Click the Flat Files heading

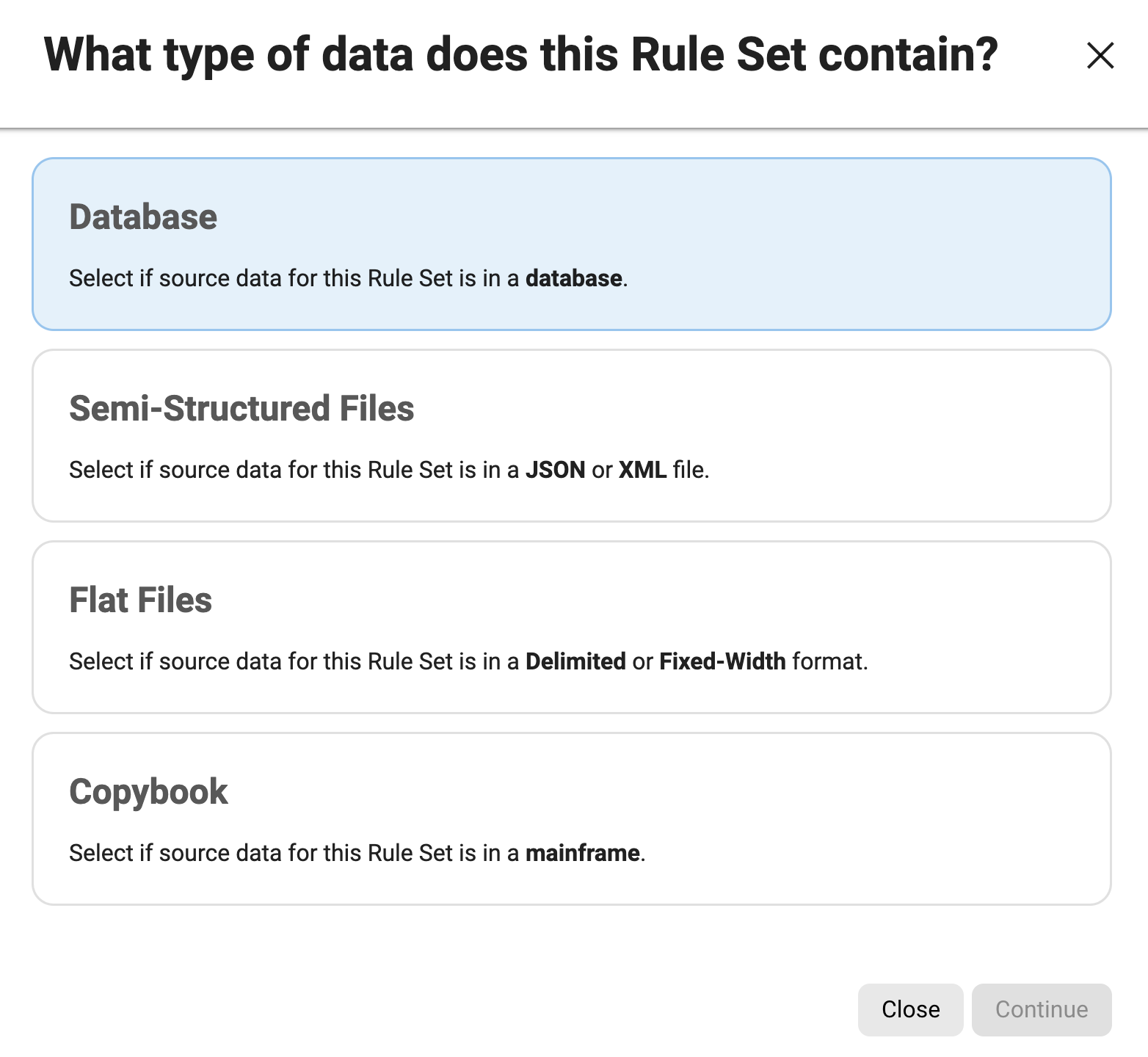pos(140,599)
